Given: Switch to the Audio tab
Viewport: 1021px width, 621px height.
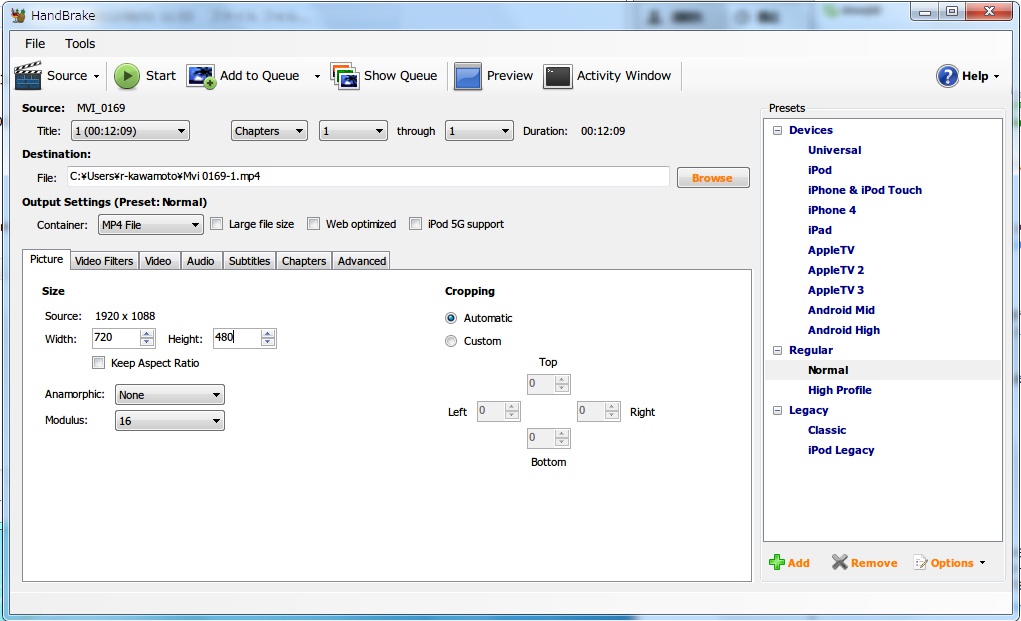Looking at the screenshot, I should pyautogui.click(x=201, y=261).
